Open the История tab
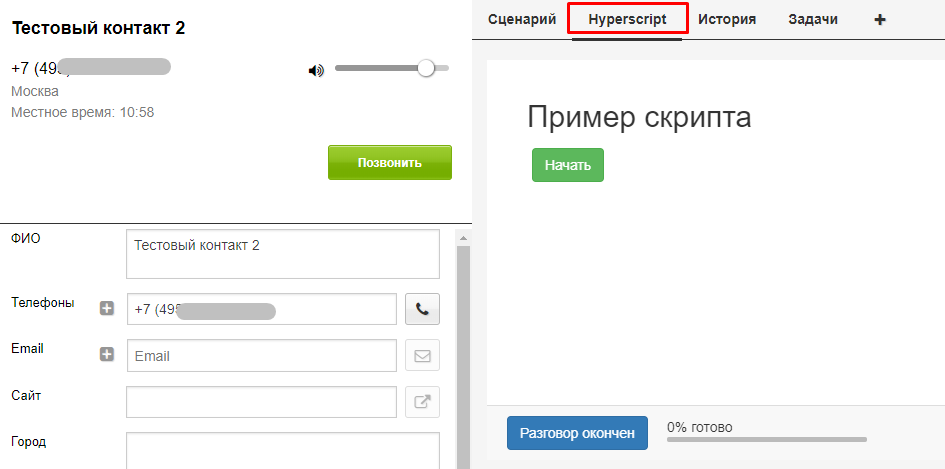The height and width of the screenshot is (469, 945). click(727, 19)
